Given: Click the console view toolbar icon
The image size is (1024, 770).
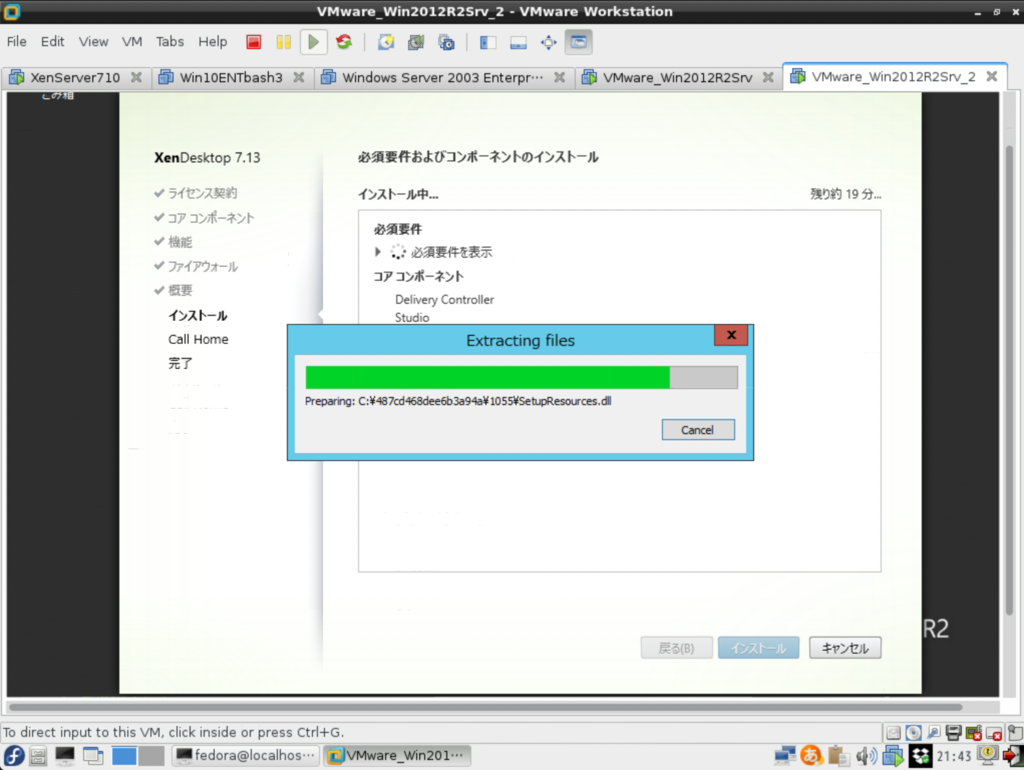Looking at the screenshot, I should point(579,42).
